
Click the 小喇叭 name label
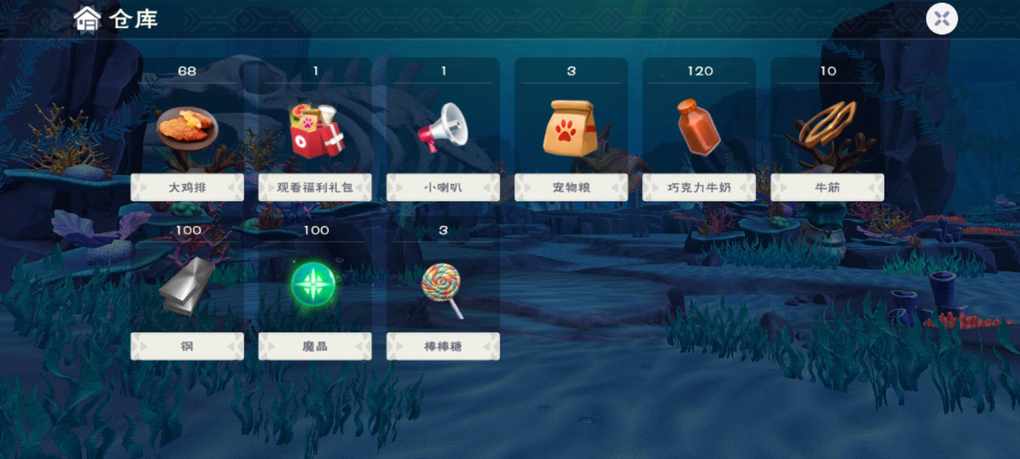(x=443, y=187)
